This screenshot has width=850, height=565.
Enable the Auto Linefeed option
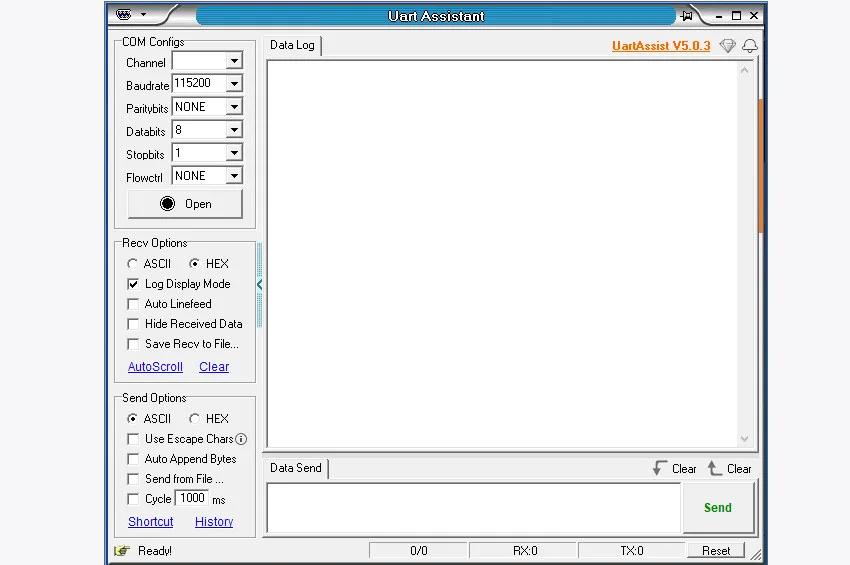(x=133, y=304)
